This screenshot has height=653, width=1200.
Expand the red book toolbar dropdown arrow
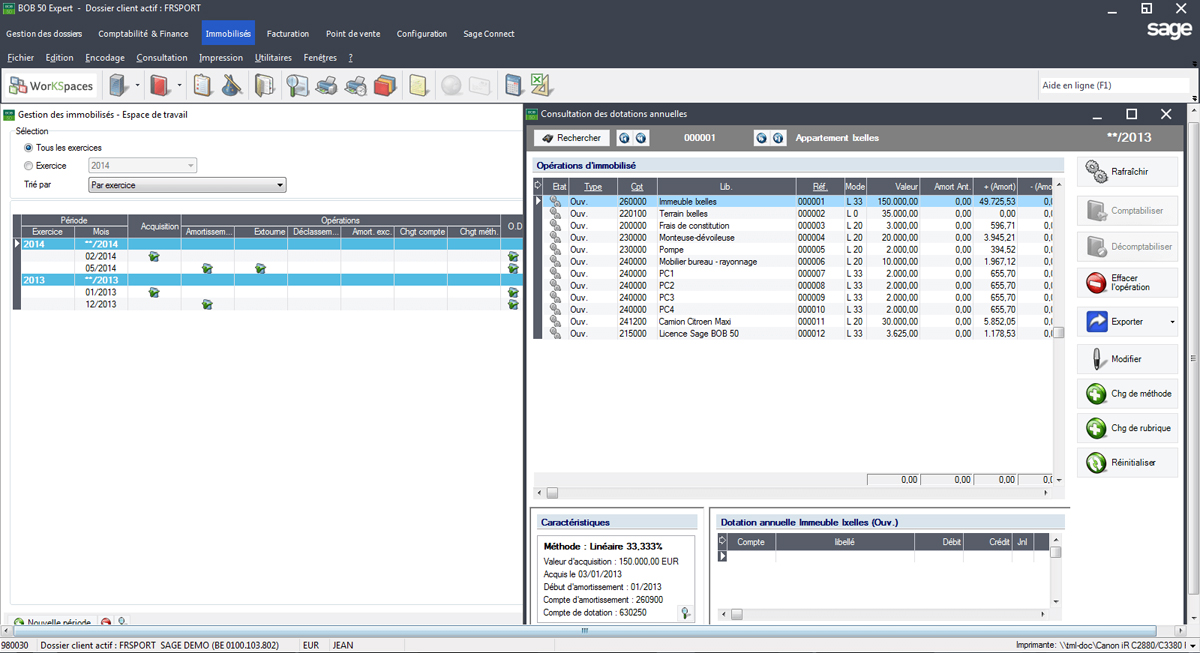pyautogui.click(x=179, y=86)
